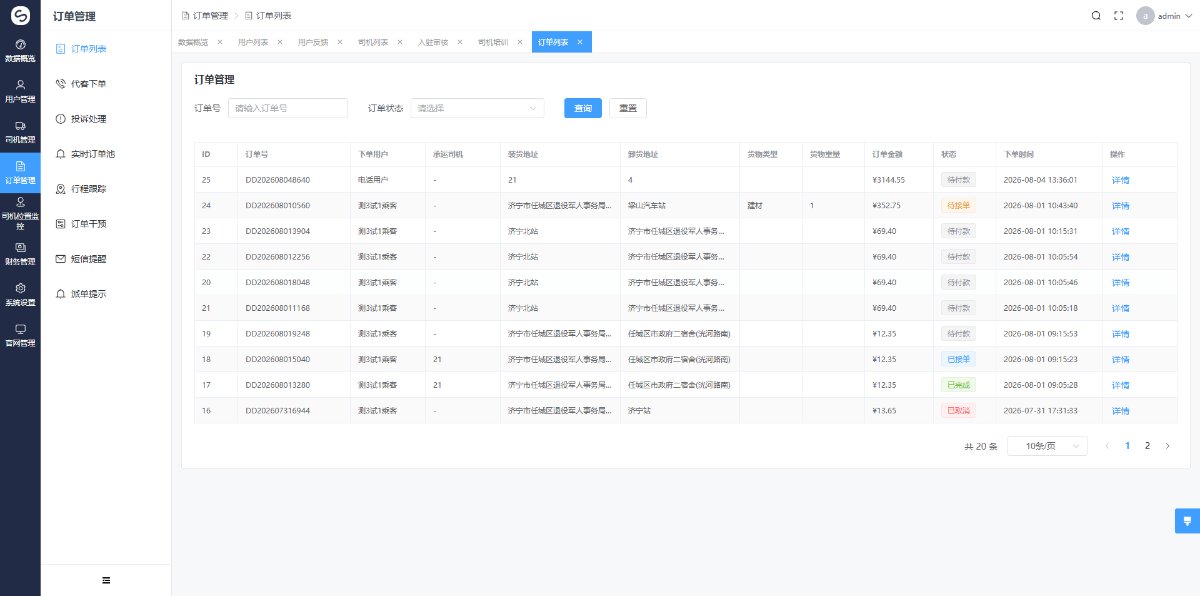Open 详情 for order DD202608012256
1200x596 pixels.
(1120, 257)
